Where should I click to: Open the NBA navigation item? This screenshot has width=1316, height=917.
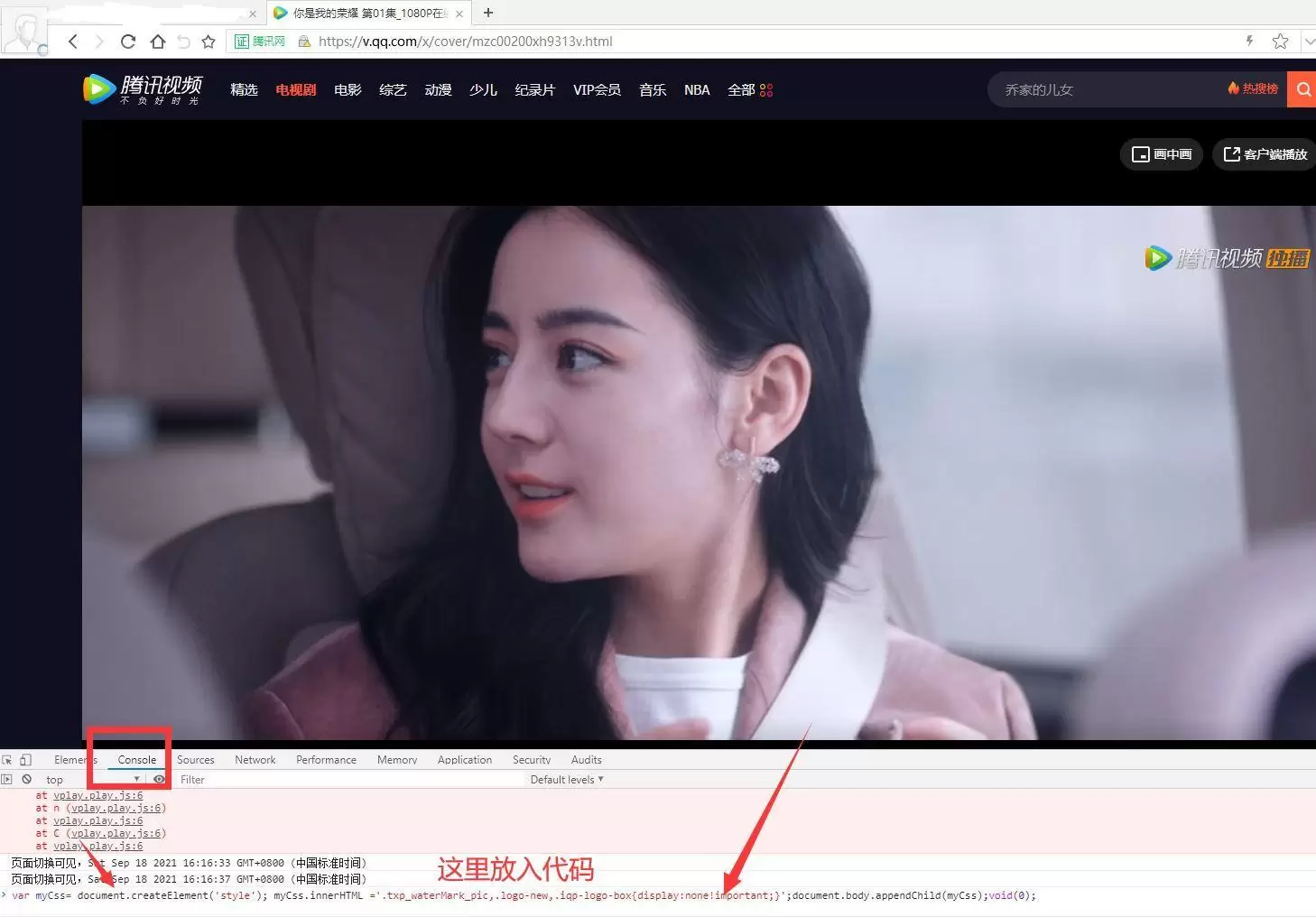point(697,89)
